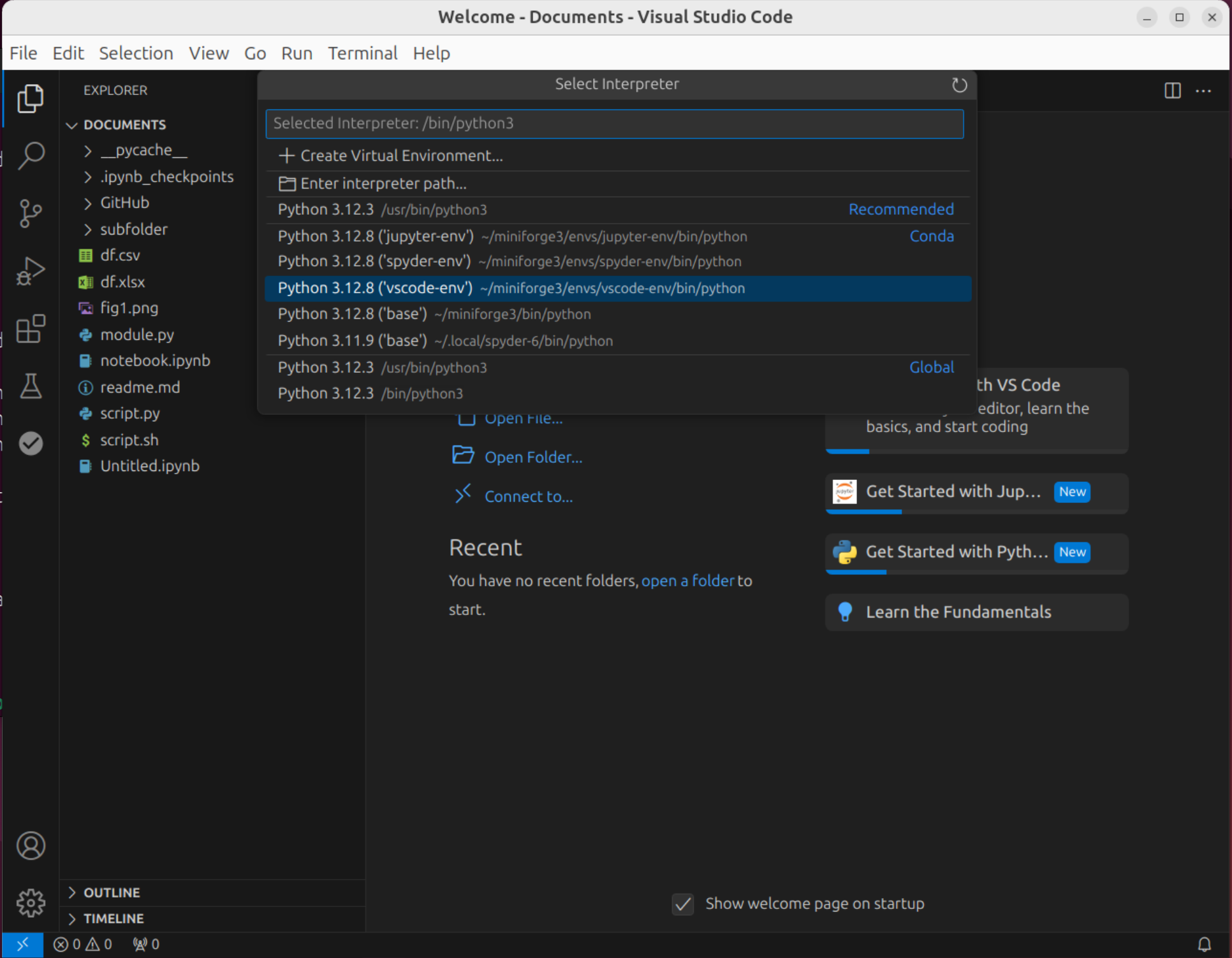Viewport: 1232px width, 958px height.
Task: Expand the __pycache__ folder
Action: 88,151
